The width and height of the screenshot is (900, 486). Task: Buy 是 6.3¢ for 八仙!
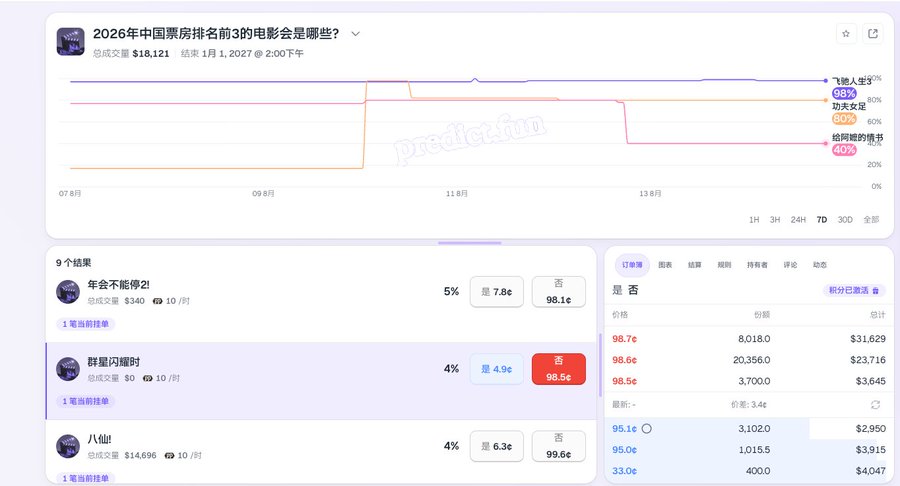pyautogui.click(x=496, y=446)
